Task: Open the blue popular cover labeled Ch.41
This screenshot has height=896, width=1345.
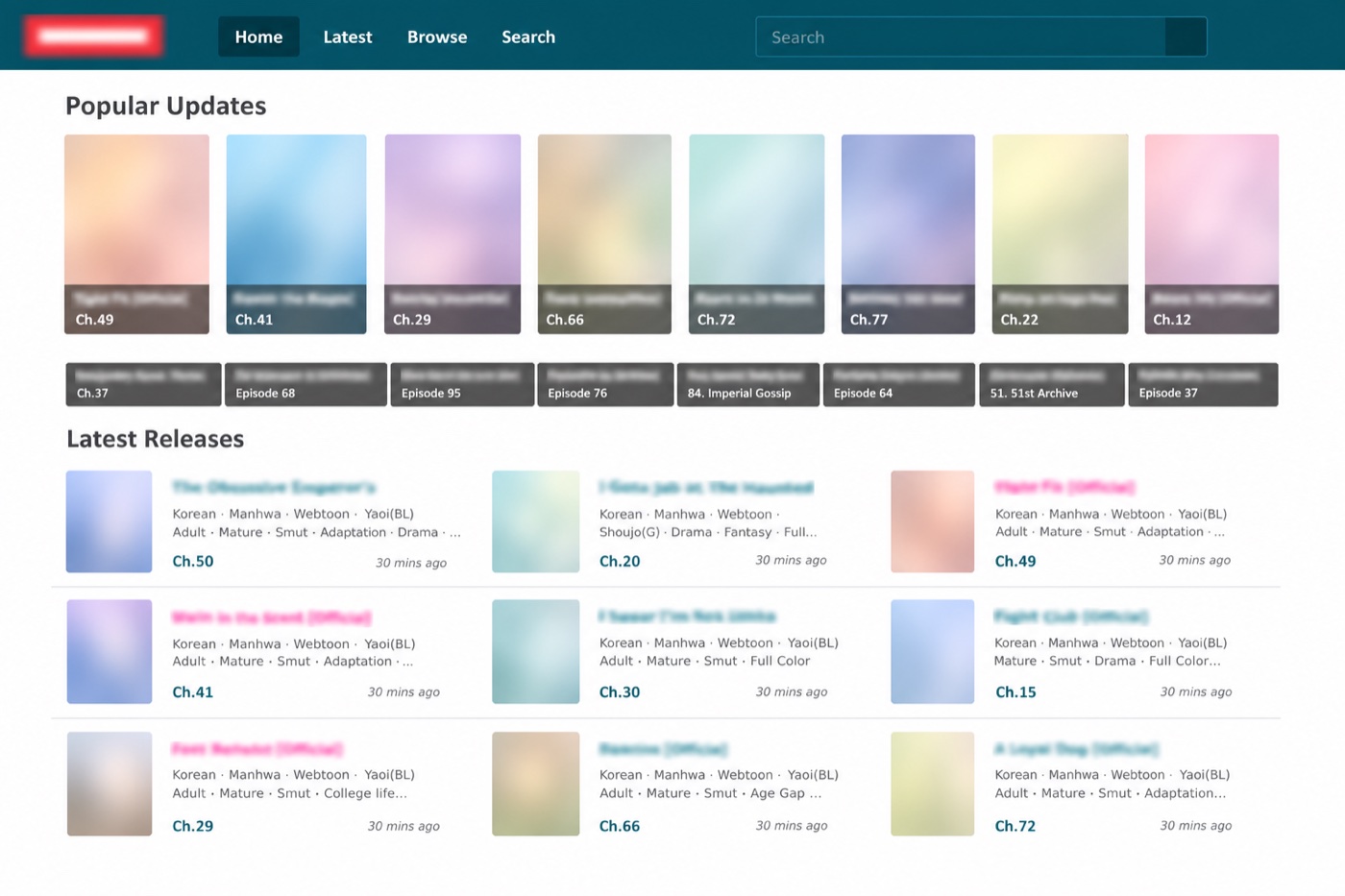Action: click(296, 234)
